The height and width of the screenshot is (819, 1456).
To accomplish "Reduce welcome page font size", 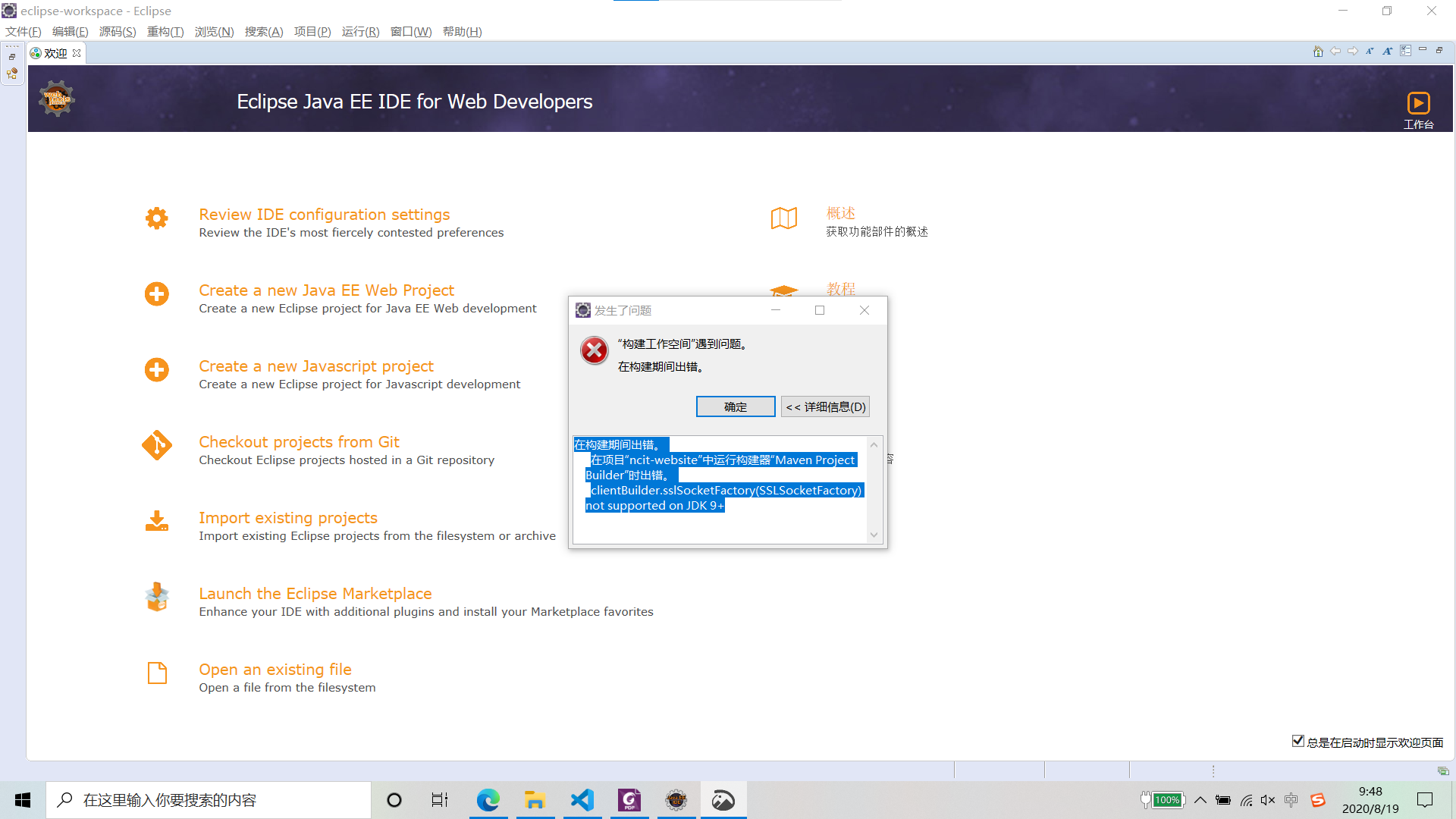I will coord(1370,52).
